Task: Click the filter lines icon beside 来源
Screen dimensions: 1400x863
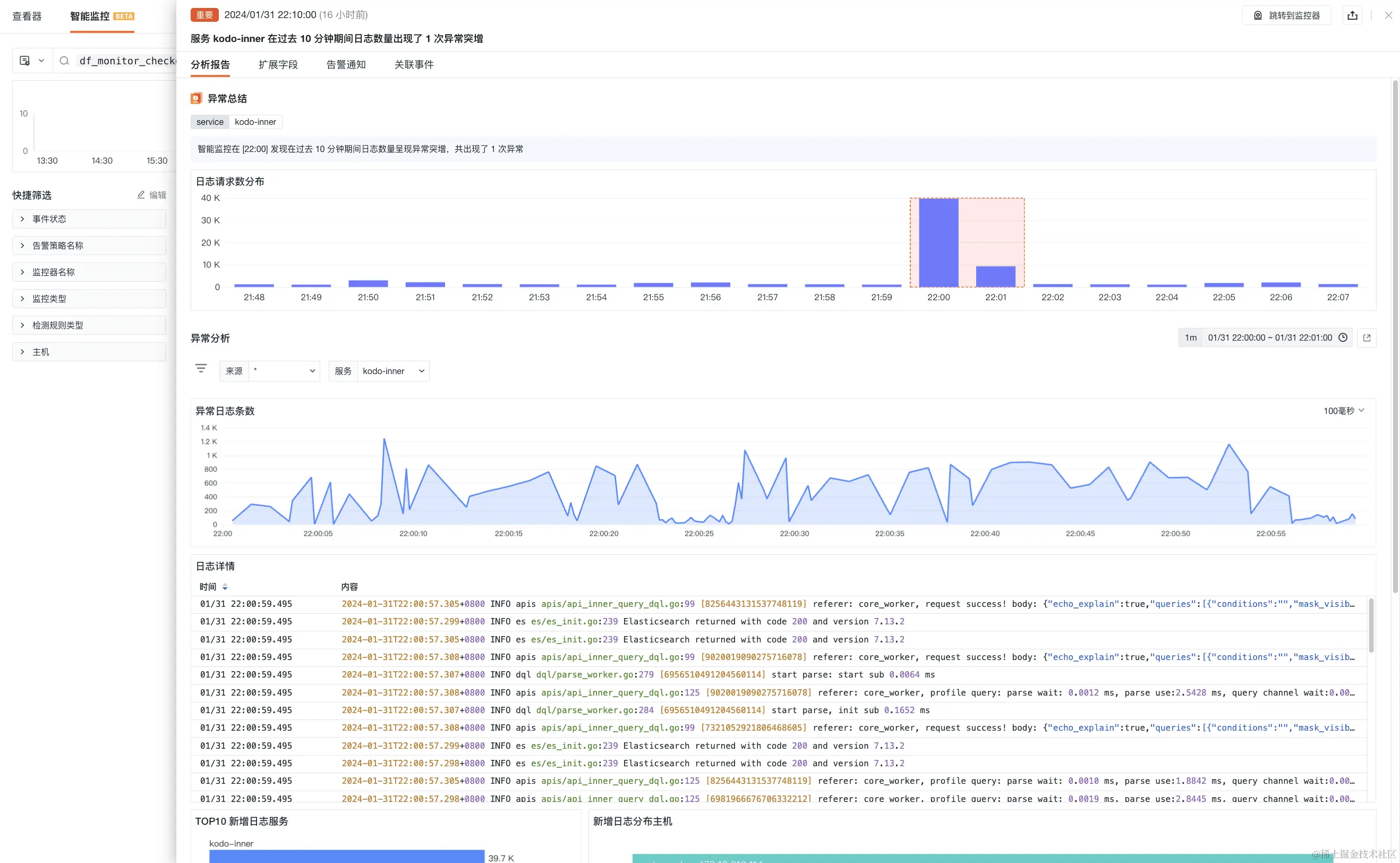Action: [201, 369]
